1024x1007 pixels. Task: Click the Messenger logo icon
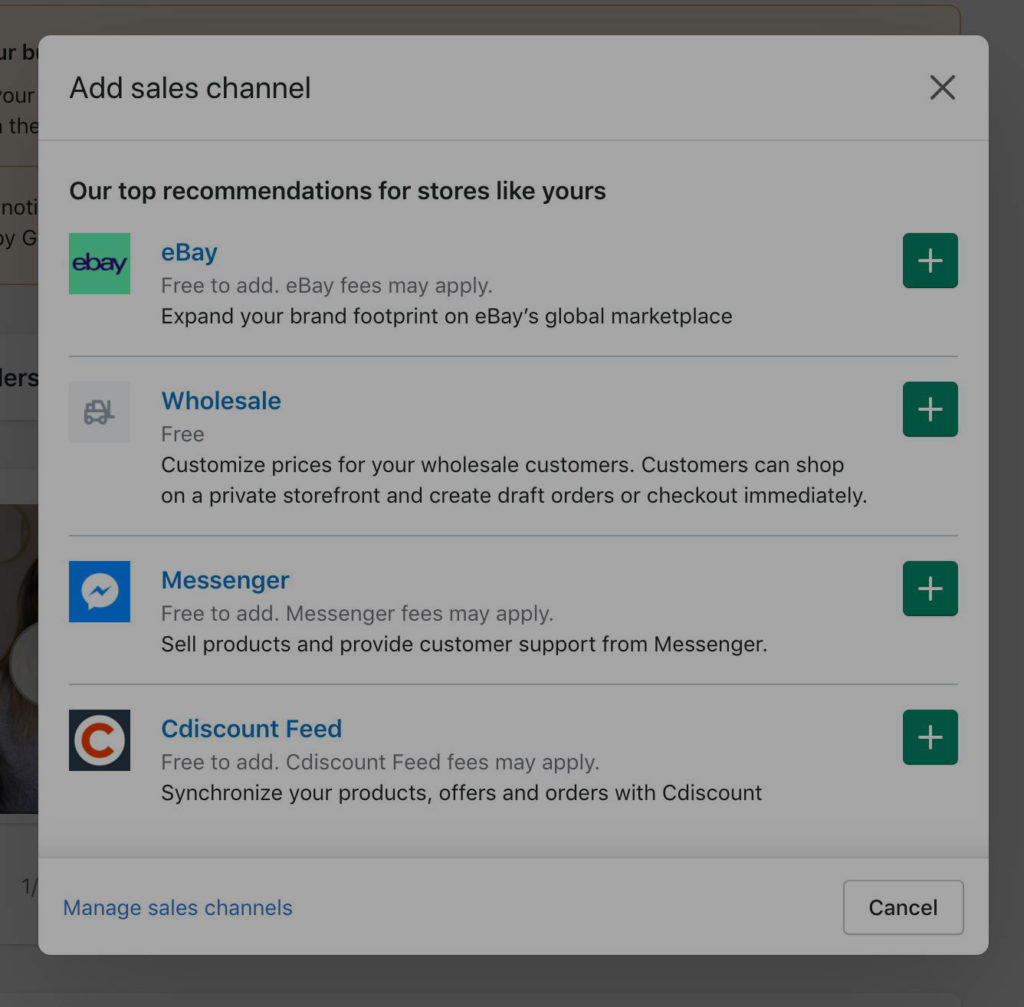(99, 592)
